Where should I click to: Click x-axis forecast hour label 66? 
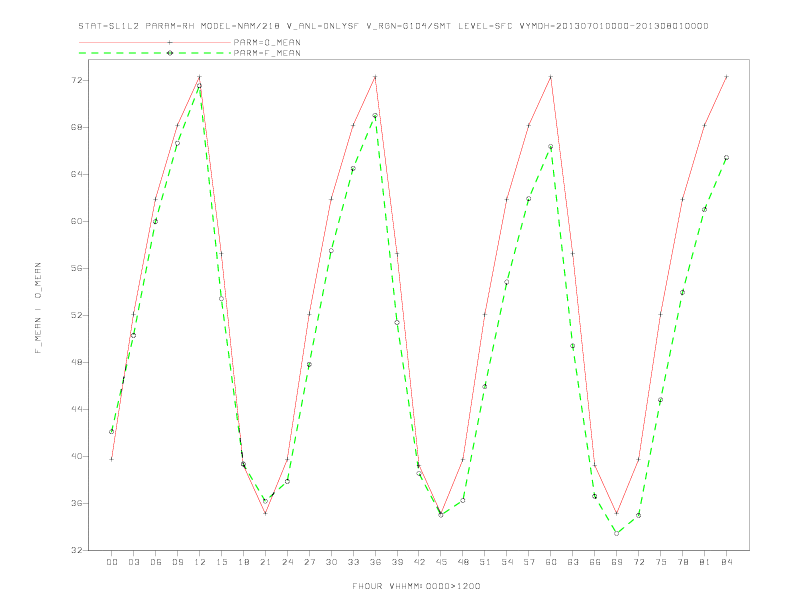pyautogui.click(x=595, y=562)
